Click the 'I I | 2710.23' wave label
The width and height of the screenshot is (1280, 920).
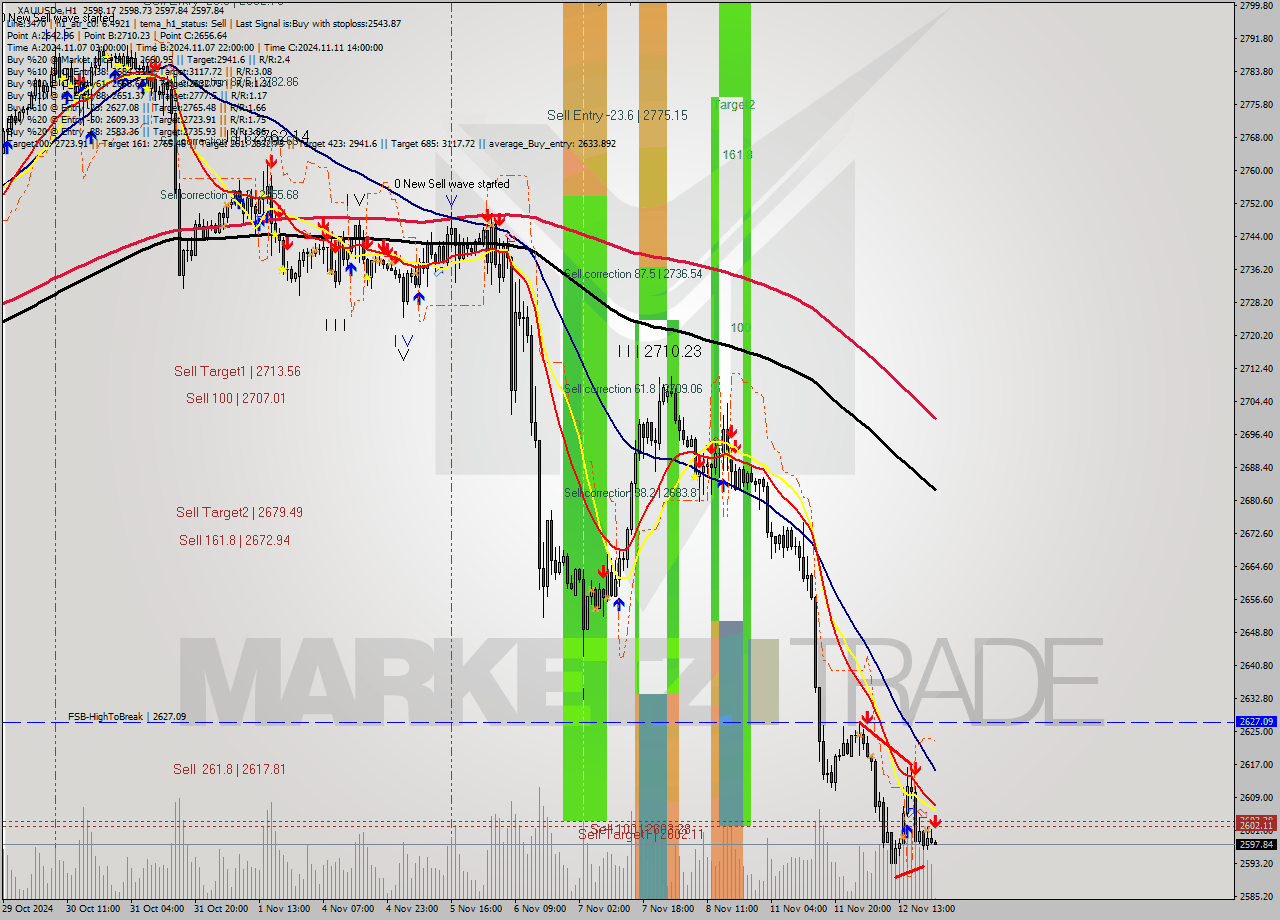tap(659, 351)
